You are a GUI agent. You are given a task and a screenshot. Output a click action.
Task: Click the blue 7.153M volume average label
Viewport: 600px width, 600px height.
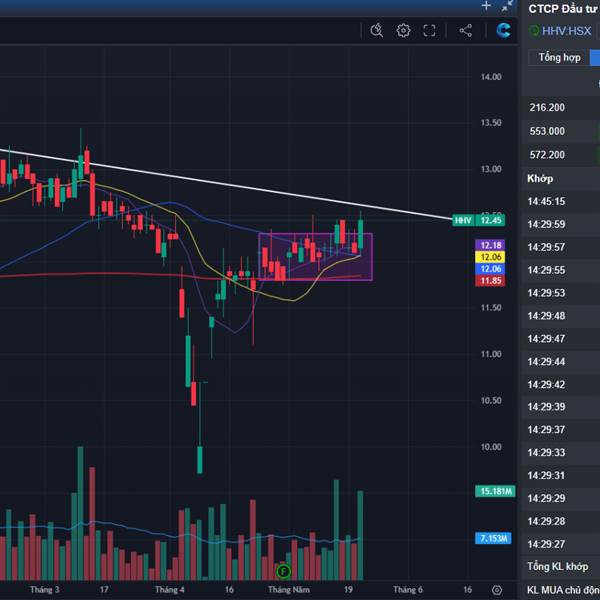click(494, 538)
